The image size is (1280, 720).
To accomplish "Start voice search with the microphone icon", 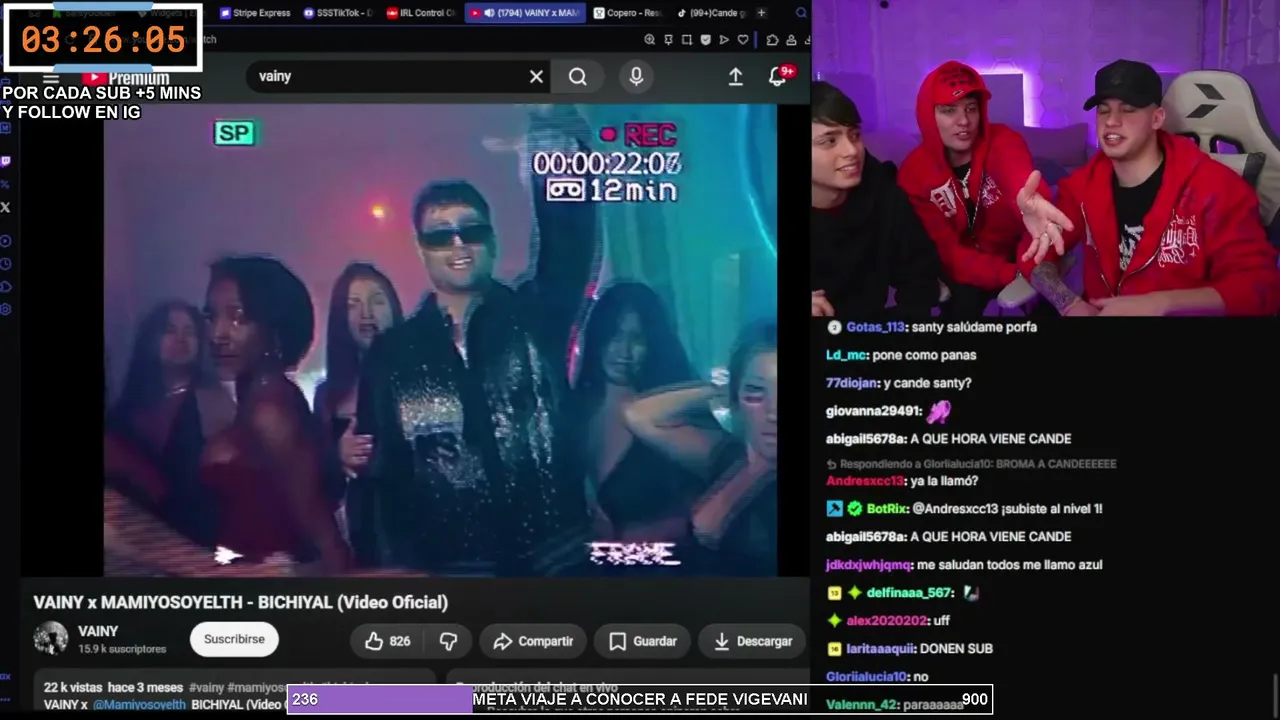I will (636, 77).
